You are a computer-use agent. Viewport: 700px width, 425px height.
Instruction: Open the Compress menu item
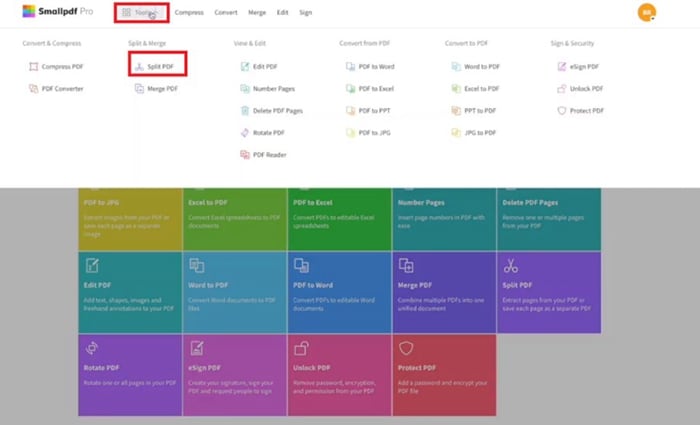(189, 13)
